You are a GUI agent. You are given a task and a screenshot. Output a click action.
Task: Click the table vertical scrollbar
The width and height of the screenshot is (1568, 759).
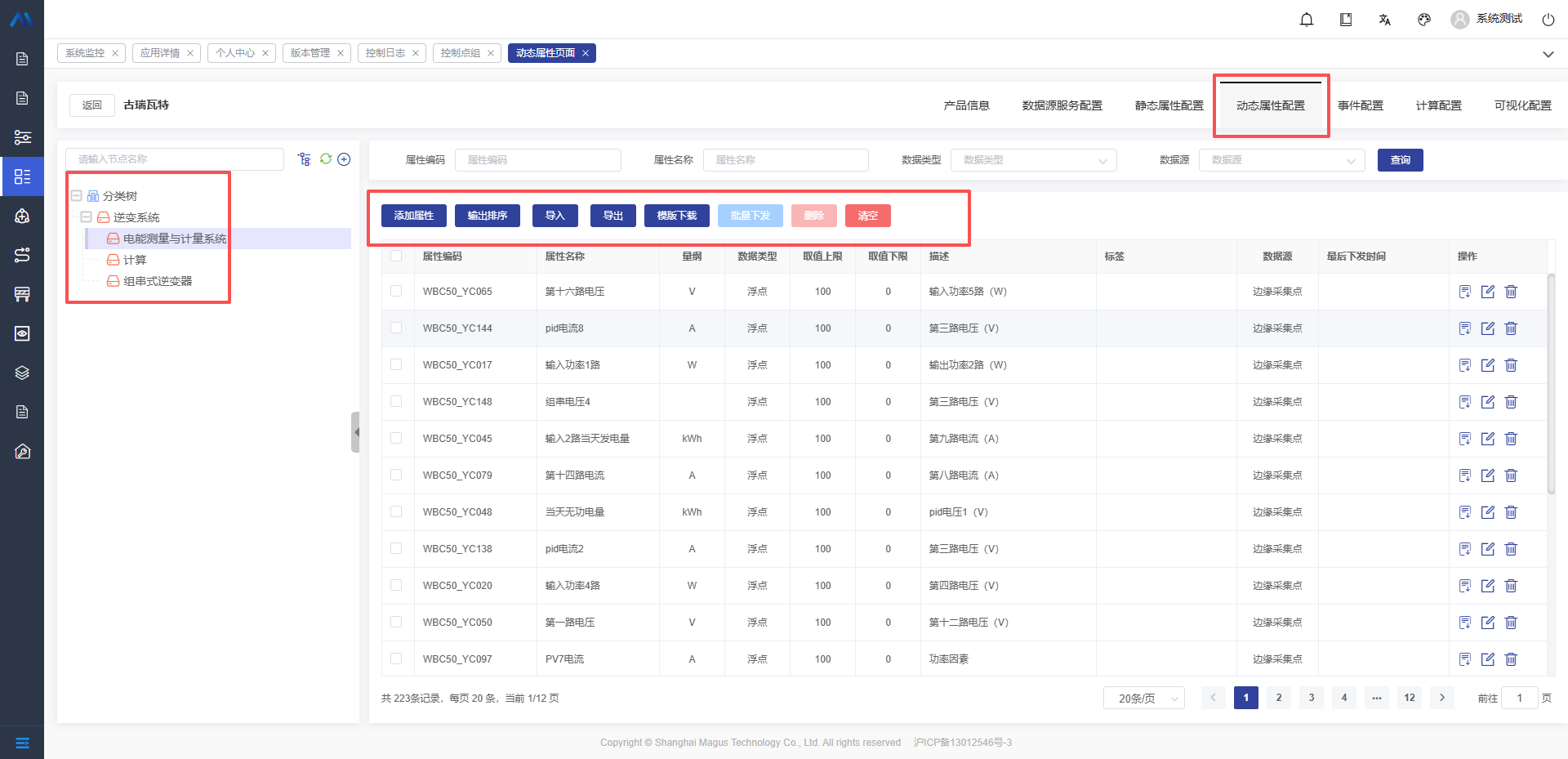tap(1551, 384)
